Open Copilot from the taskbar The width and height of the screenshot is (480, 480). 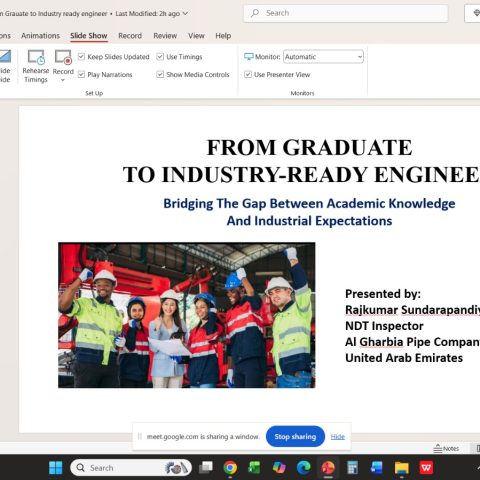tap(279, 468)
